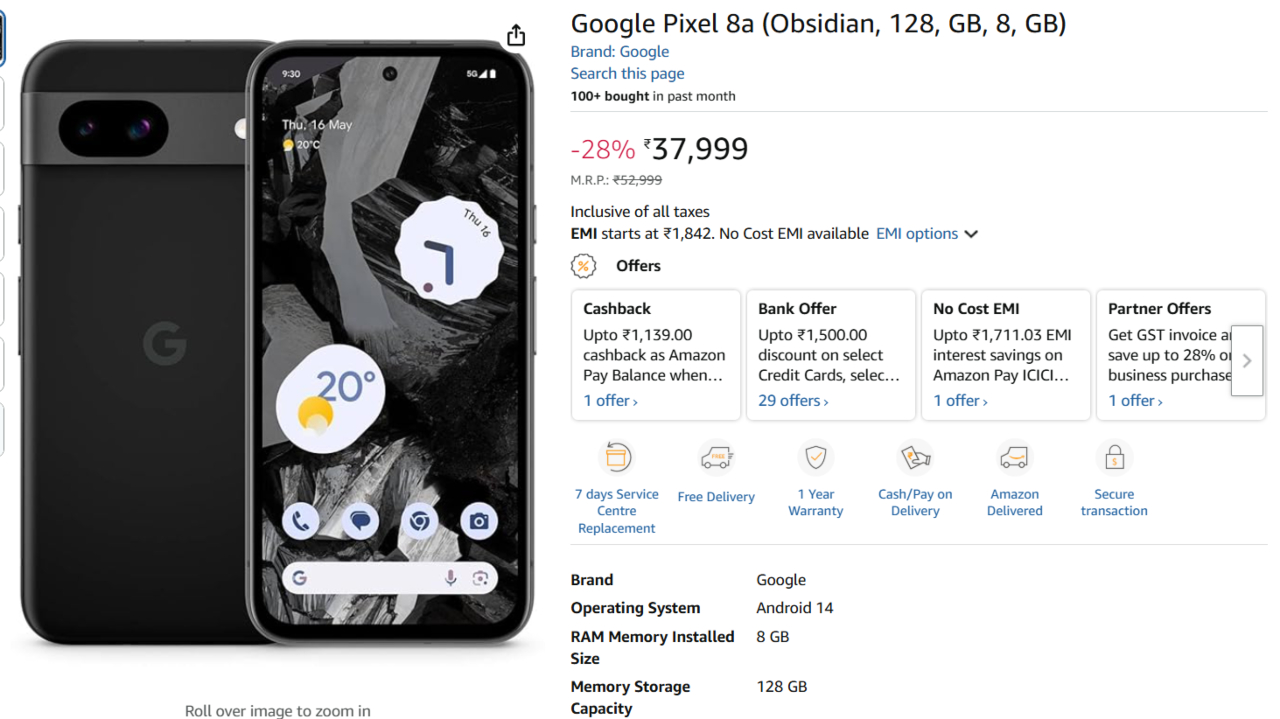Click the Free Delivery truck icon
The image size is (1280, 719).
pos(716,458)
